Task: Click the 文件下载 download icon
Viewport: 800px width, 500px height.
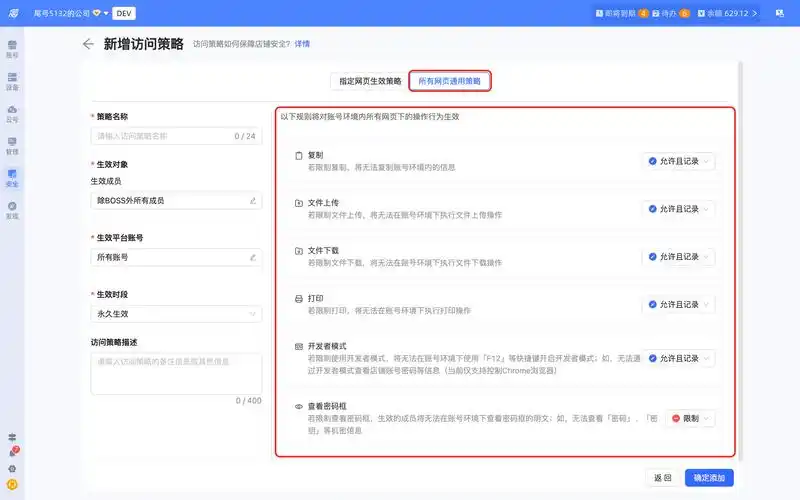Action: 299,251
